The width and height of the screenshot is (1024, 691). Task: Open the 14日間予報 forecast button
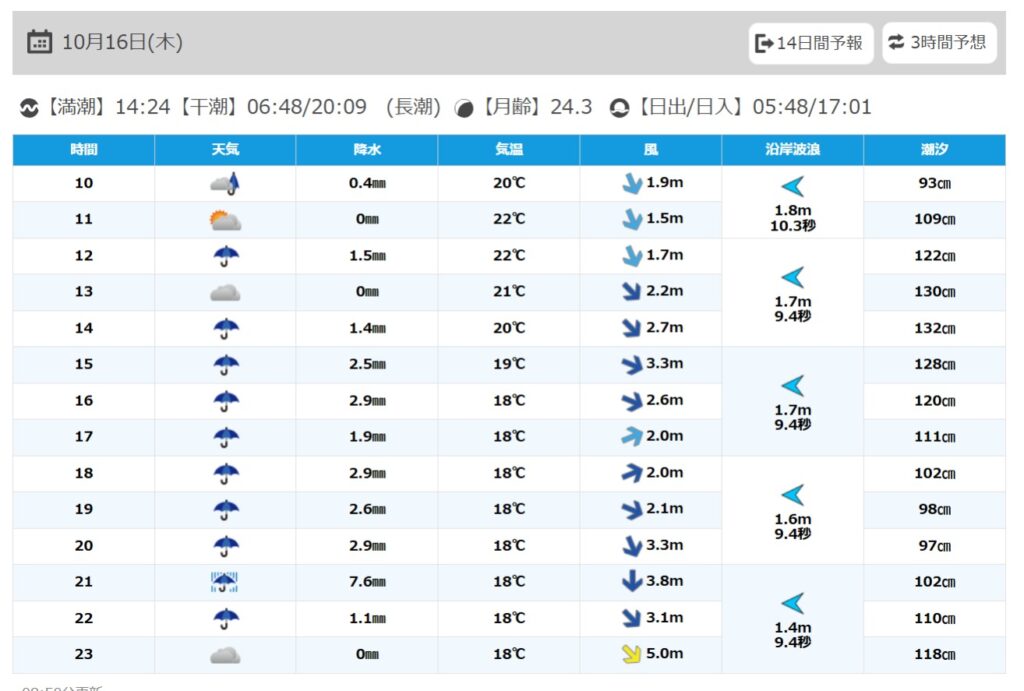810,43
